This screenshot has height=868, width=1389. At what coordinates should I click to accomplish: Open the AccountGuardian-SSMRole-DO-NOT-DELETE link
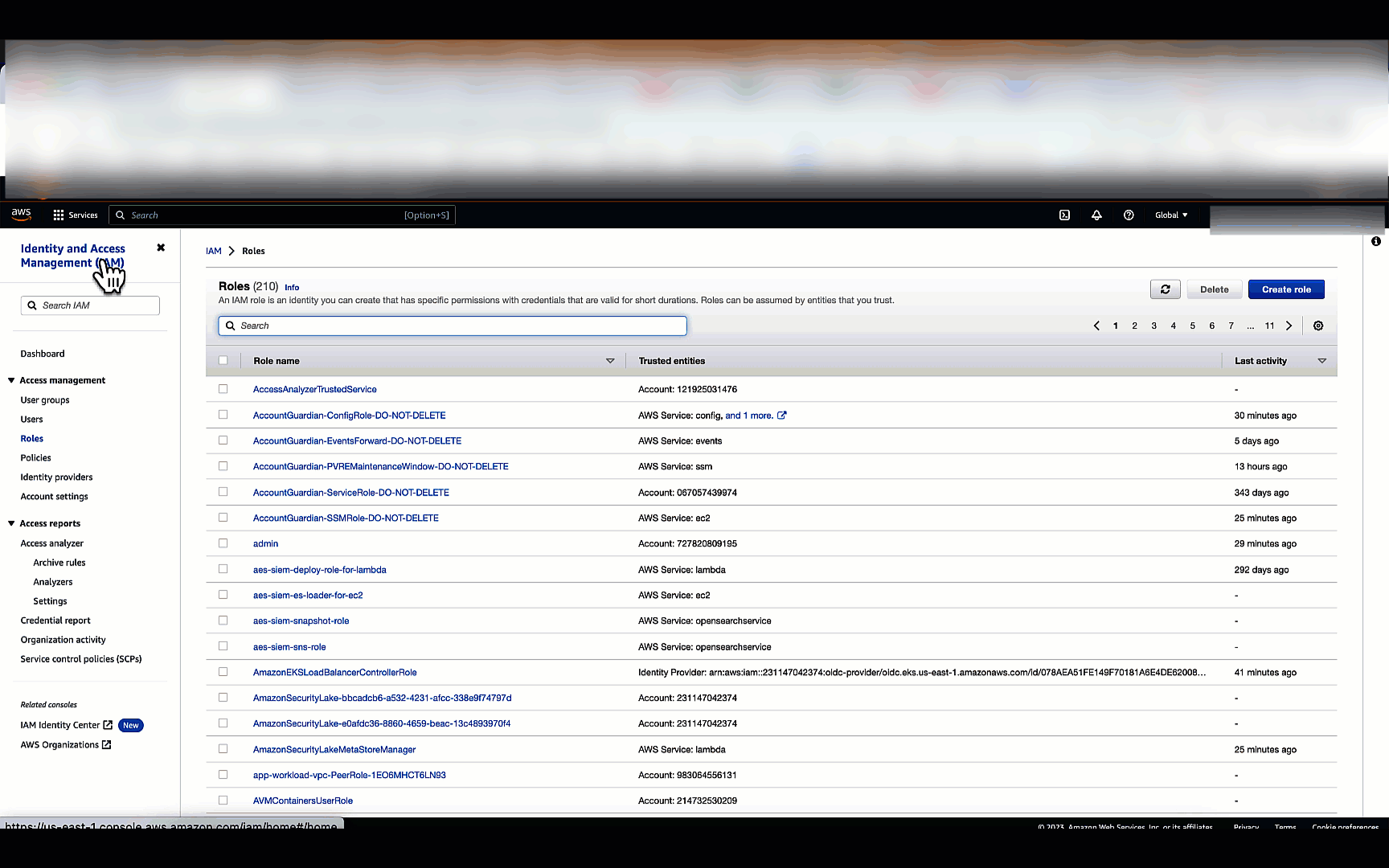346,518
